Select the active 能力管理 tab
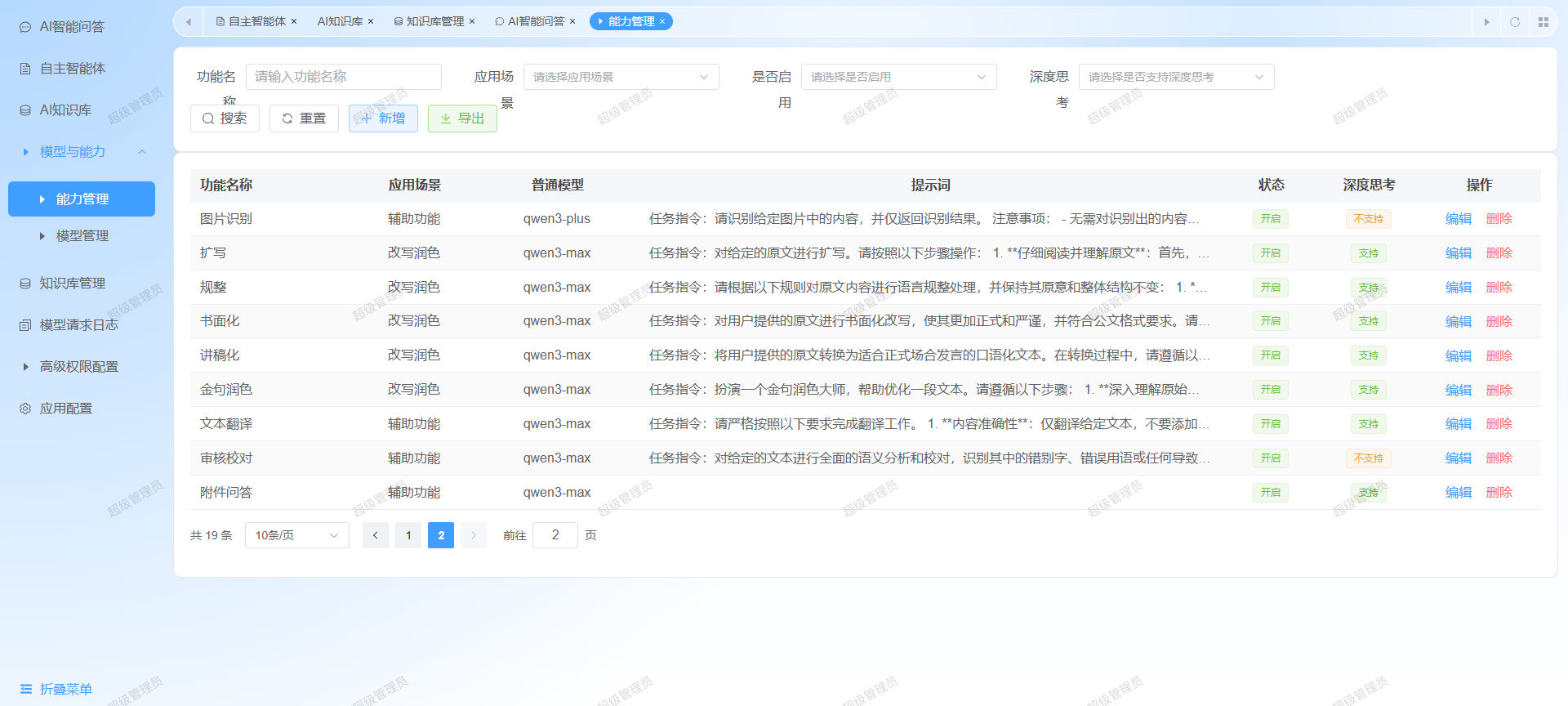 pyautogui.click(x=630, y=21)
